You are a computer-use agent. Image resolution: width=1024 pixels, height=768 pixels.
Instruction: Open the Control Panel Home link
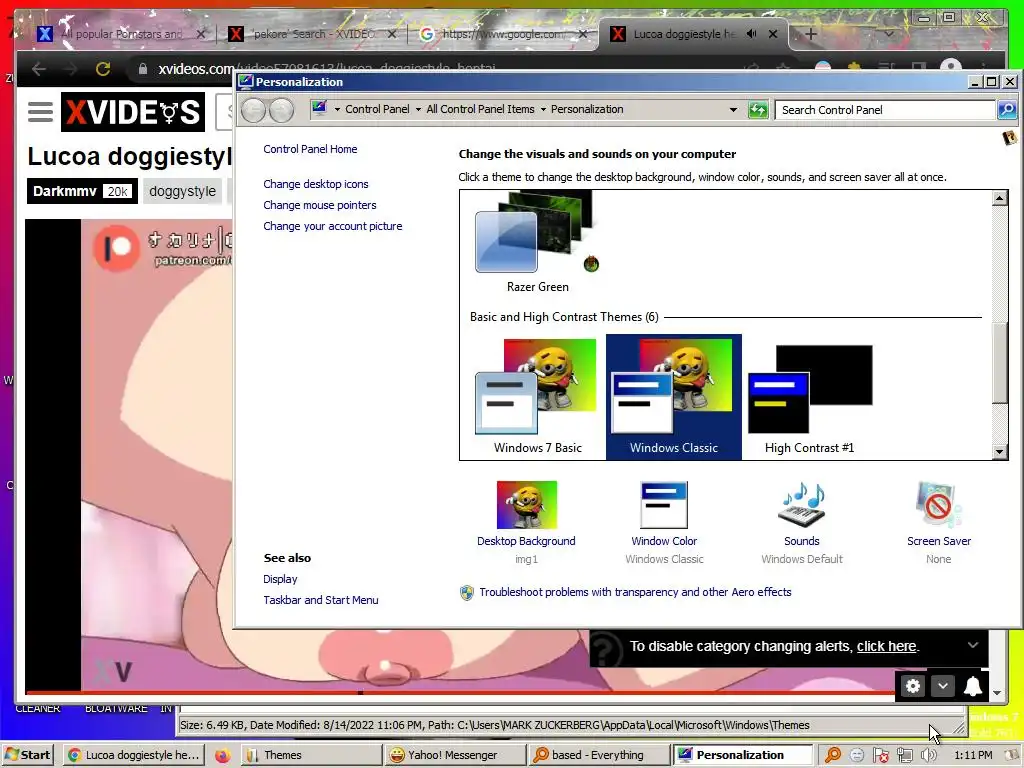click(x=310, y=149)
